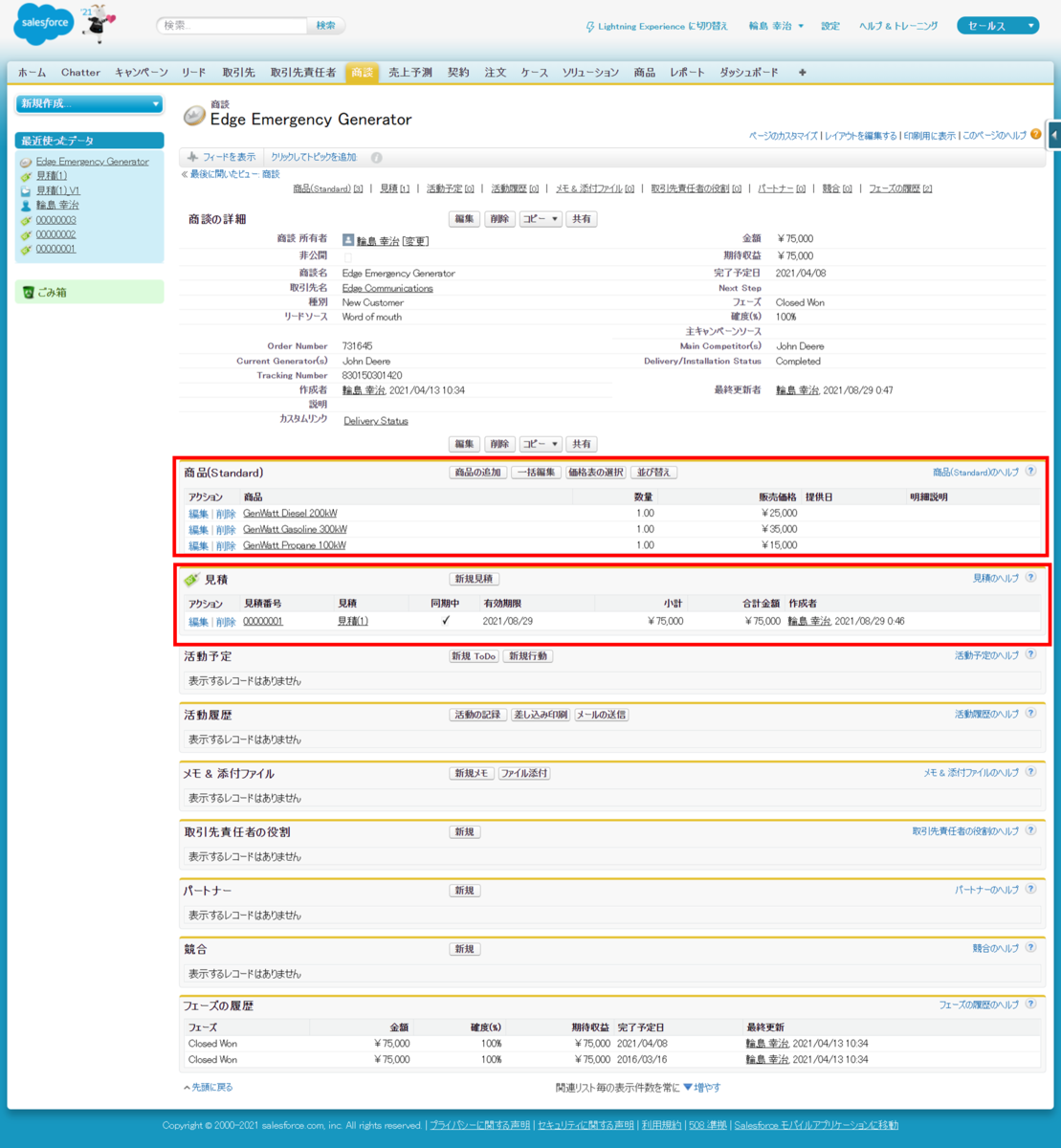Click 差し込み印刷 button

pyautogui.click(x=541, y=716)
